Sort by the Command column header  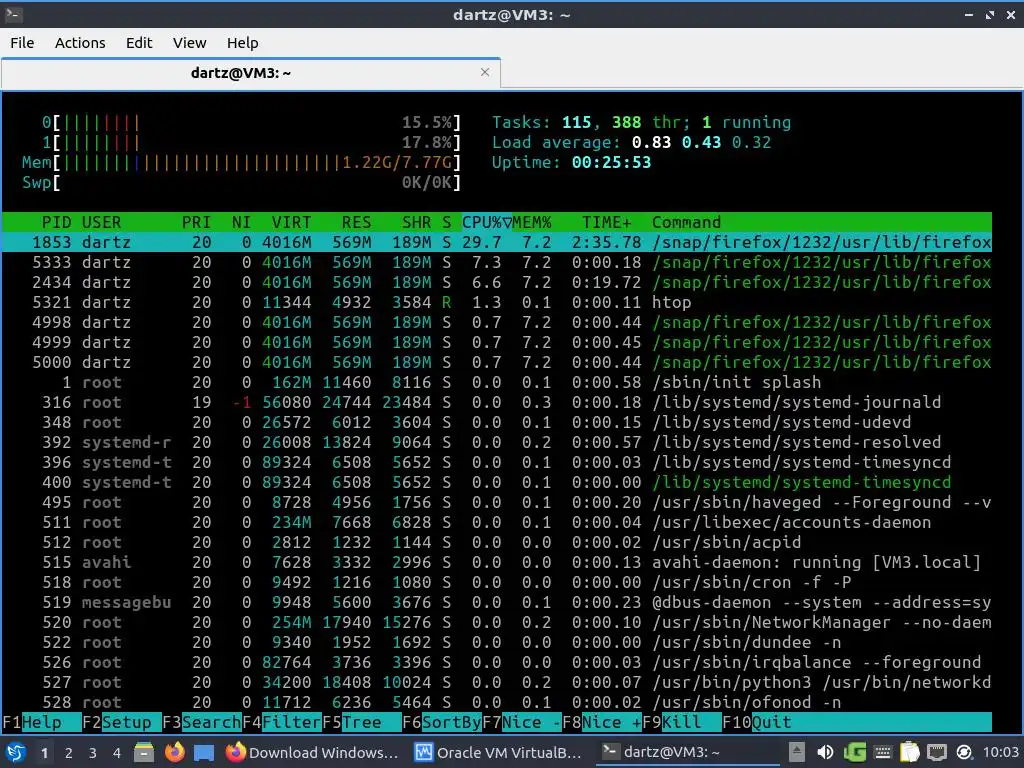pyautogui.click(x=686, y=222)
